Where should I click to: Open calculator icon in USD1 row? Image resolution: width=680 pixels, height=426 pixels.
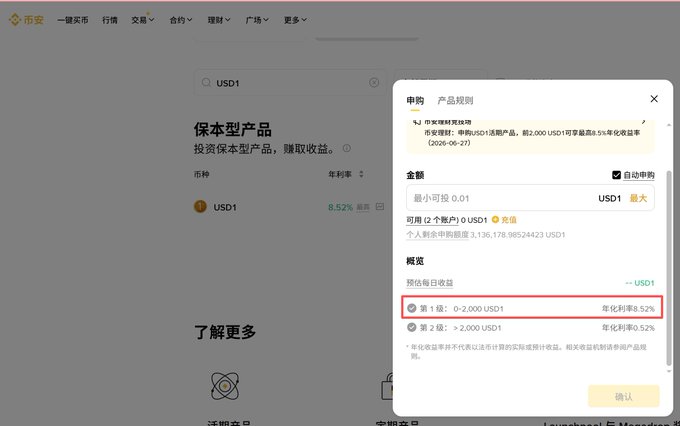[380, 206]
